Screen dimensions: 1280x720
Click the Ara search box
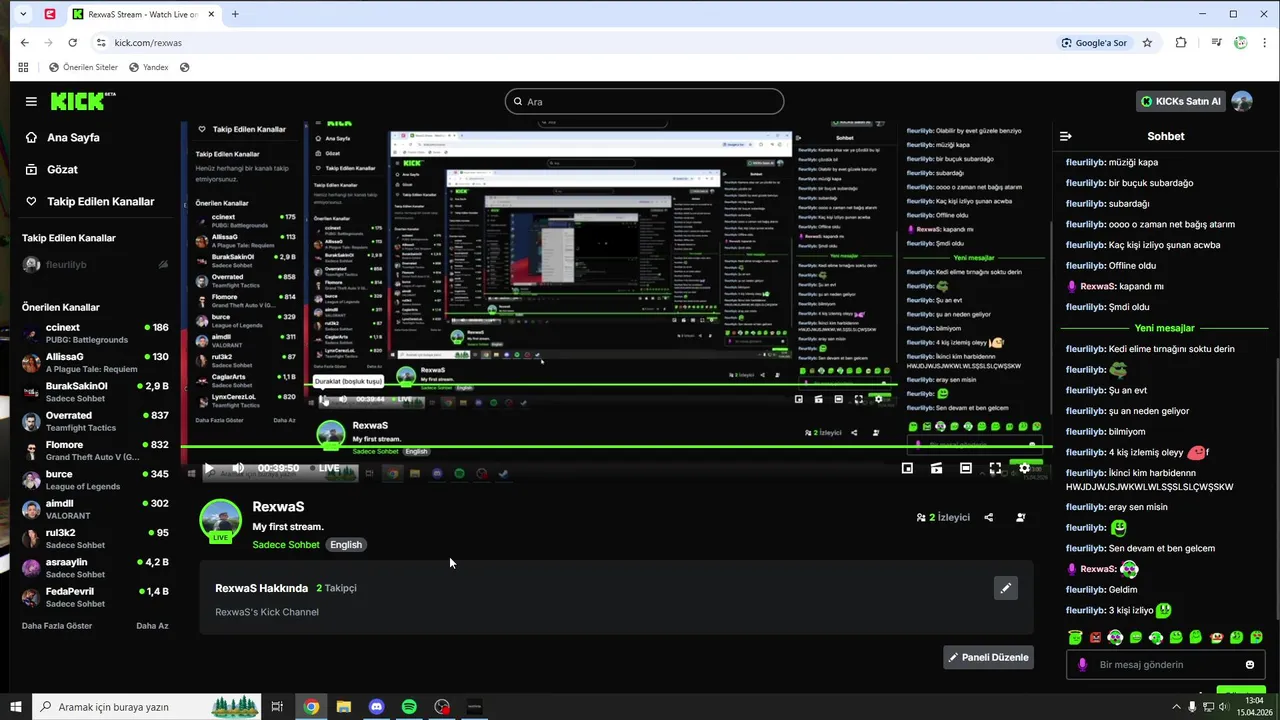644,101
